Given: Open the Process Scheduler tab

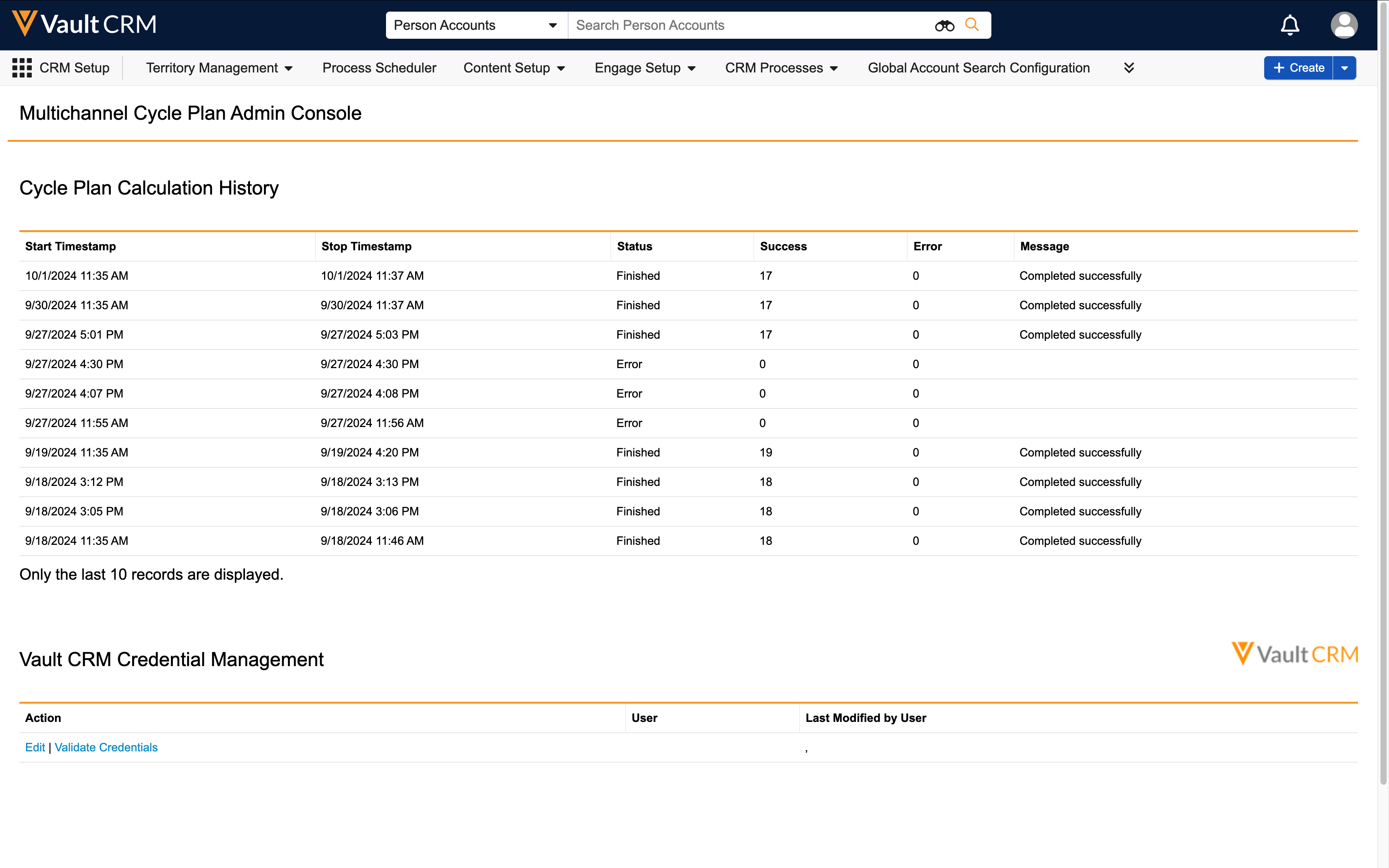Looking at the screenshot, I should pos(379,68).
